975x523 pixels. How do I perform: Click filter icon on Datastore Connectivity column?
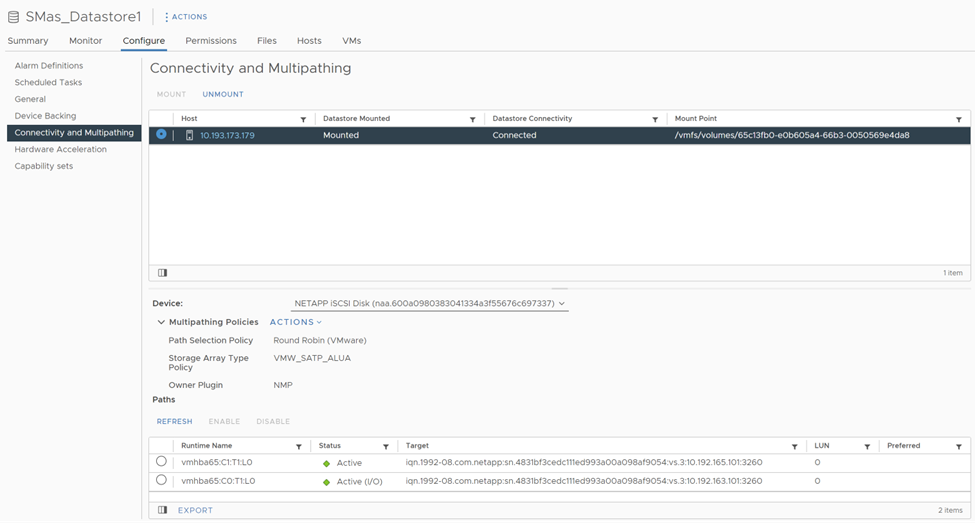point(655,119)
